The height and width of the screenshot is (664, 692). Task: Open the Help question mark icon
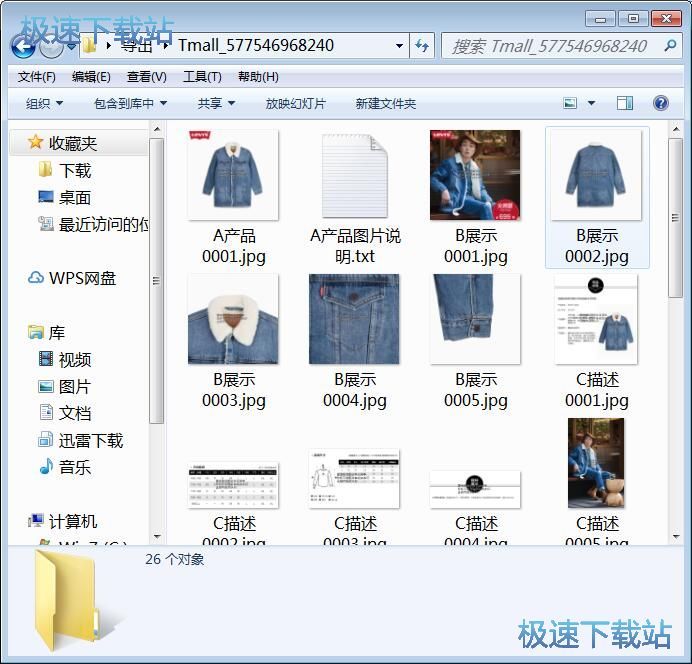point(660,103)
